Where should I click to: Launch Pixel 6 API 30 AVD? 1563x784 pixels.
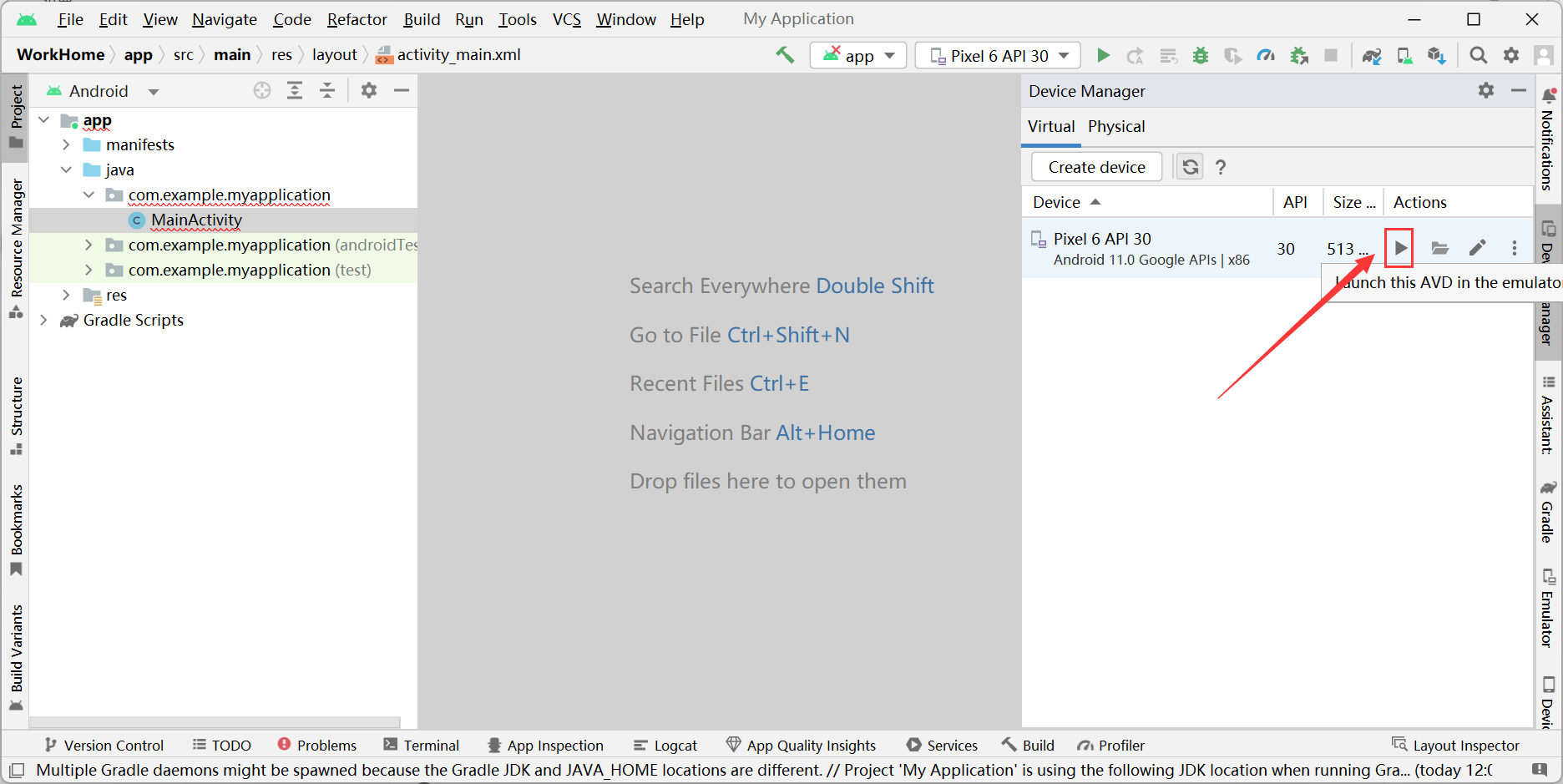tap(1399, 248)
